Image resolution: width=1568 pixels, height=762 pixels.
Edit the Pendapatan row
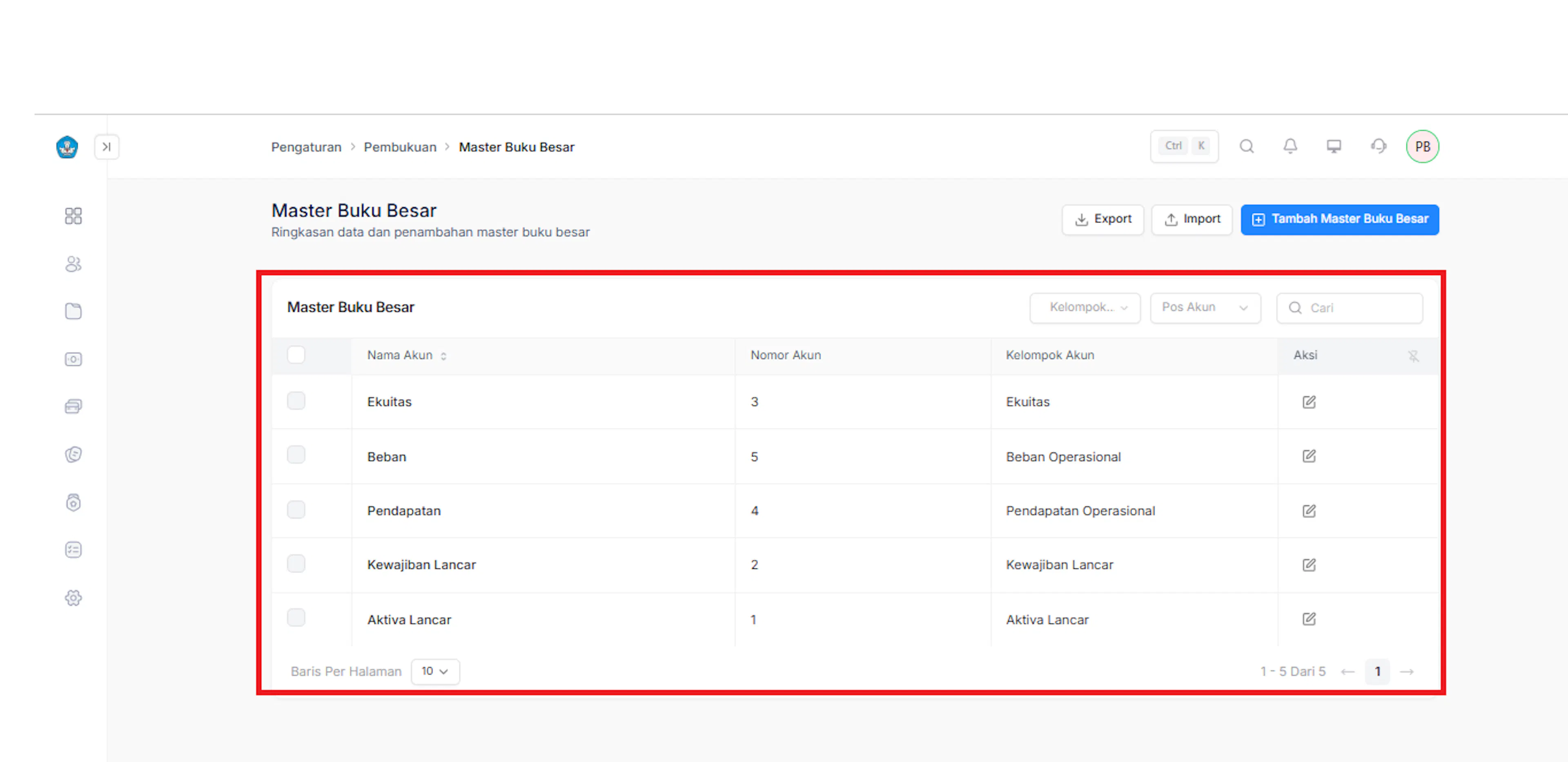[1309, 511]
